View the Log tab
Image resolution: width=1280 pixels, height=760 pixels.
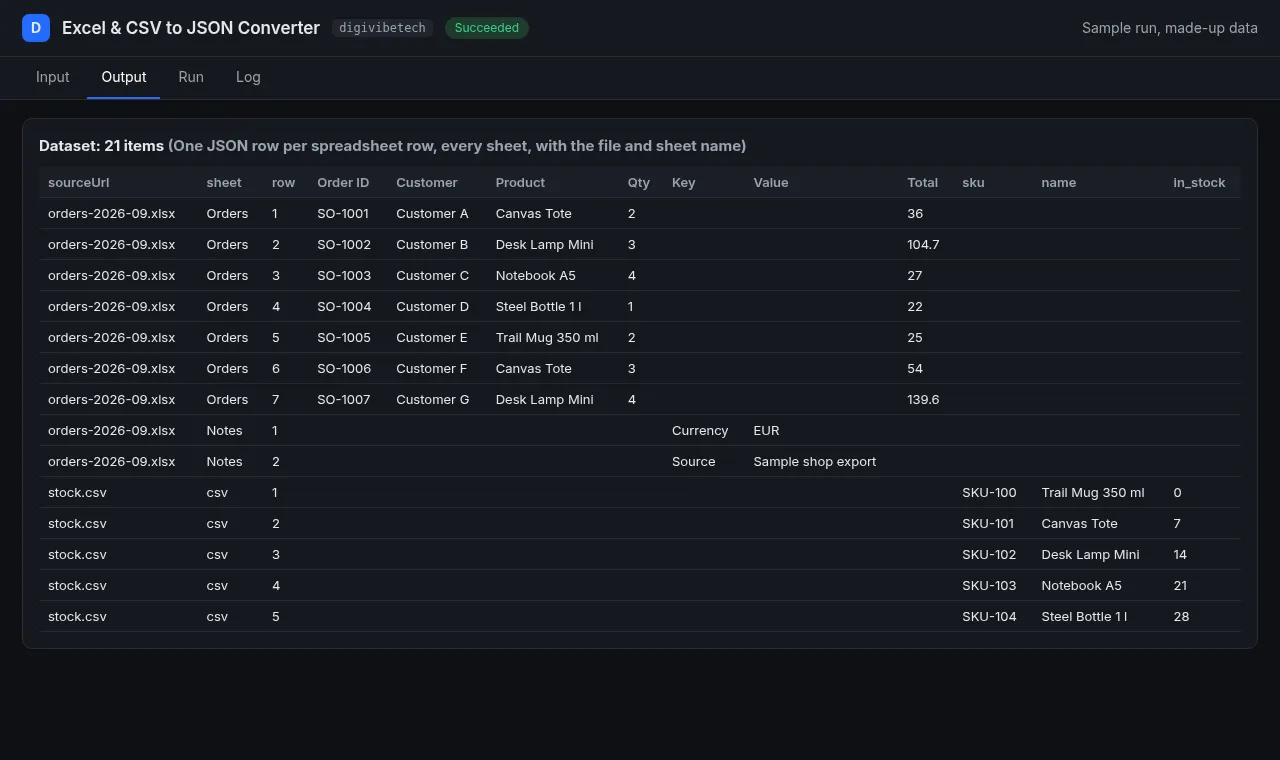[x=248, y=77]
